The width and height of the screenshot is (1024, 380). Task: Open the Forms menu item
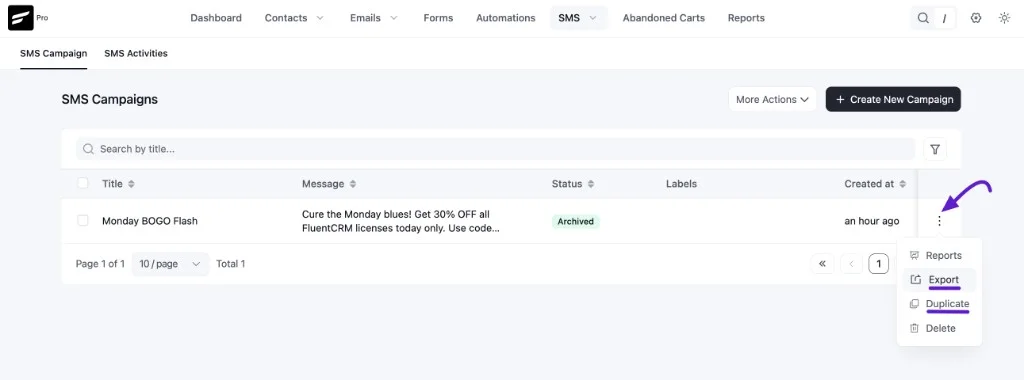pos(438,18)
